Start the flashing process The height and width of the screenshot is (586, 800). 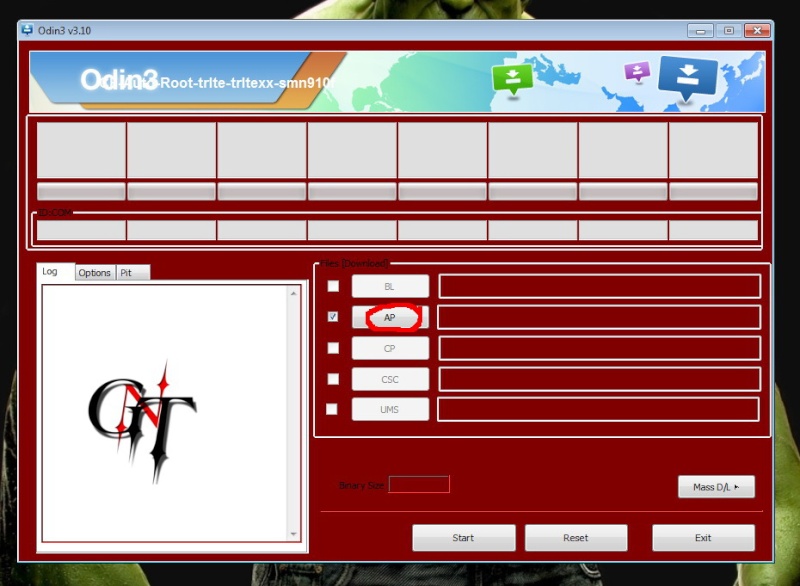[x=464, y=538]
